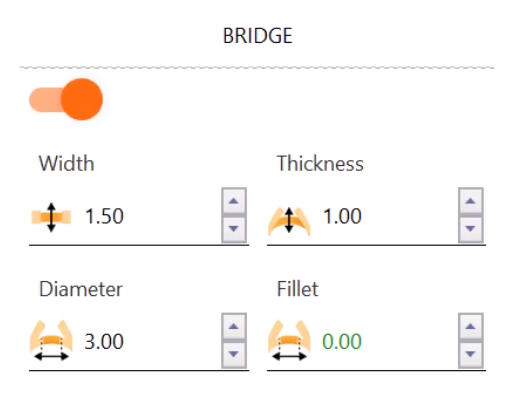The height and width of the screenshot is (402, 516).
Task: Decrease Width value with down arrow
Action: (234, 229)
